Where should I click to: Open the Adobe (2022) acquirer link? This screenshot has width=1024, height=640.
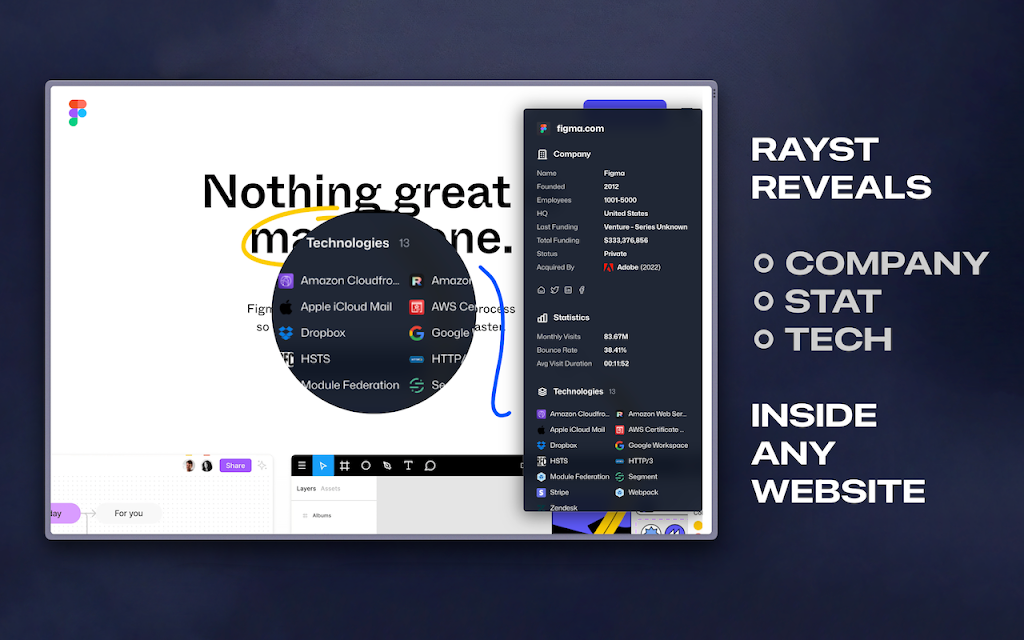pyautogui.click(x=639, y=267)
